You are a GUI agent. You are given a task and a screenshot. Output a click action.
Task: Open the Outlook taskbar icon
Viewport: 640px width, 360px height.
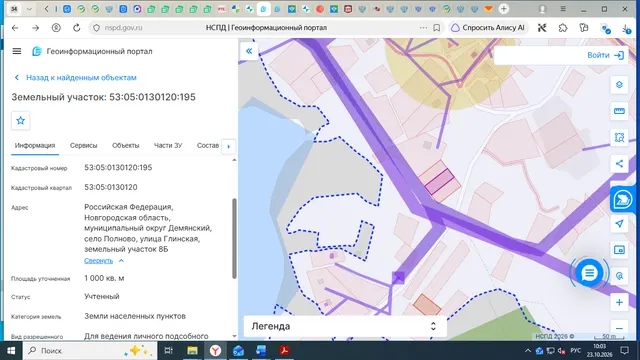(x=238, y=351)
